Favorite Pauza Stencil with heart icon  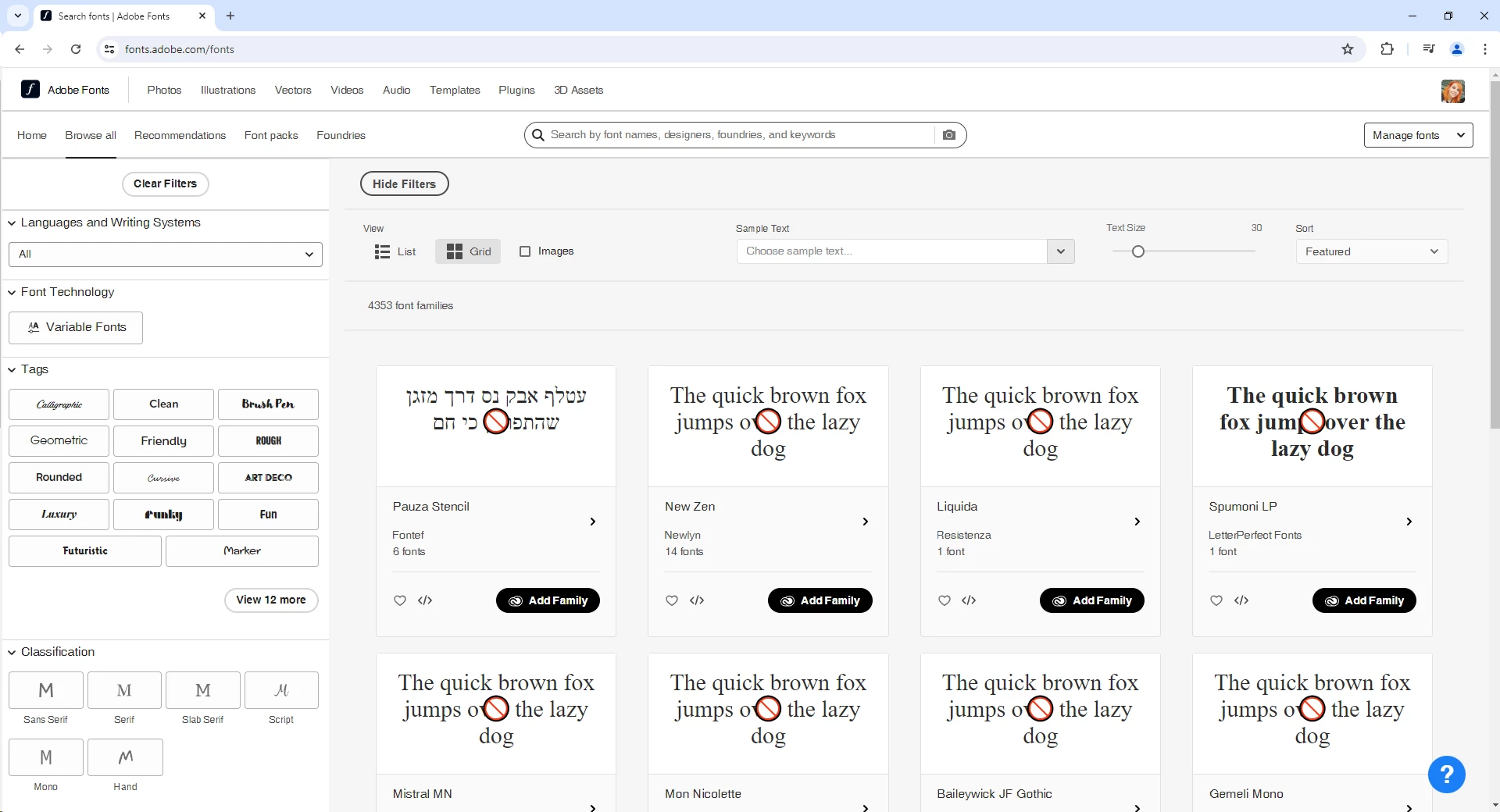click(400, 600)
